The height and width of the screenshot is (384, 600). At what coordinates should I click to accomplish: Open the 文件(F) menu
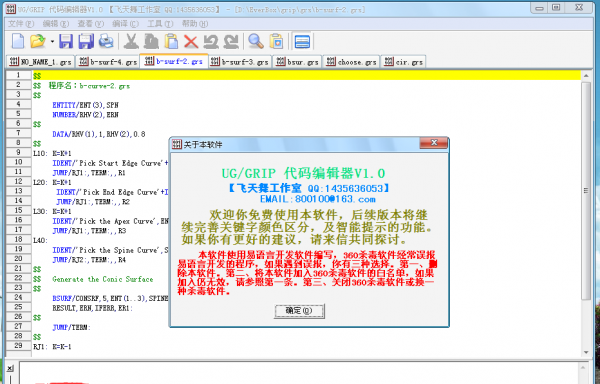pos(21,24)
